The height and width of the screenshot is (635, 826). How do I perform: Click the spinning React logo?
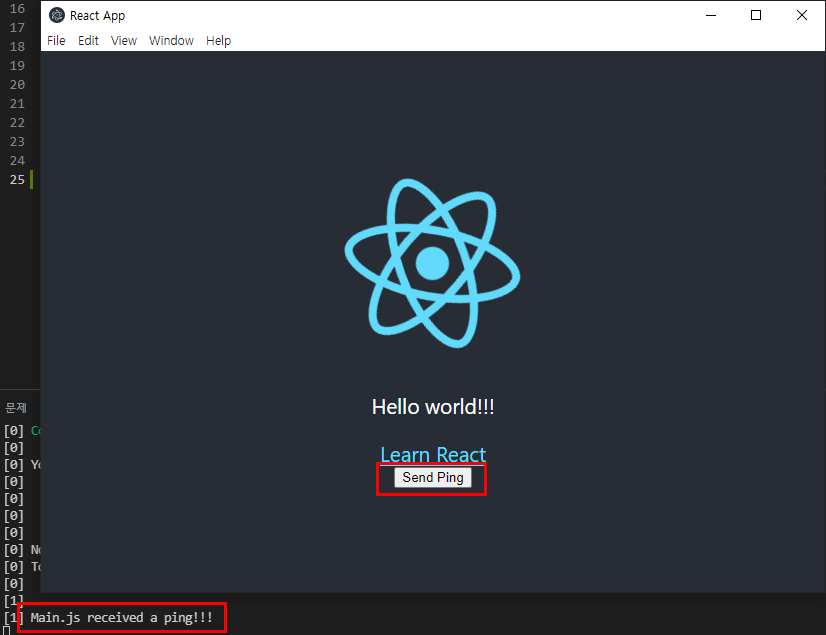pyautogui.click(x=432, y=263)
